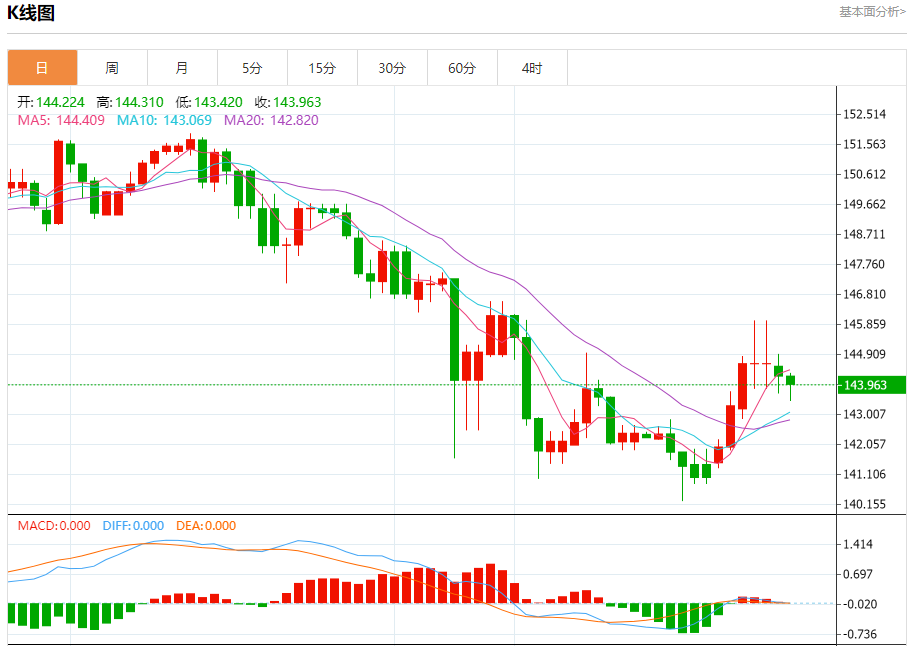Click the tallest MACD red histogram bar
Viewport: 916px width, 646px height.
tap(490, 584)
